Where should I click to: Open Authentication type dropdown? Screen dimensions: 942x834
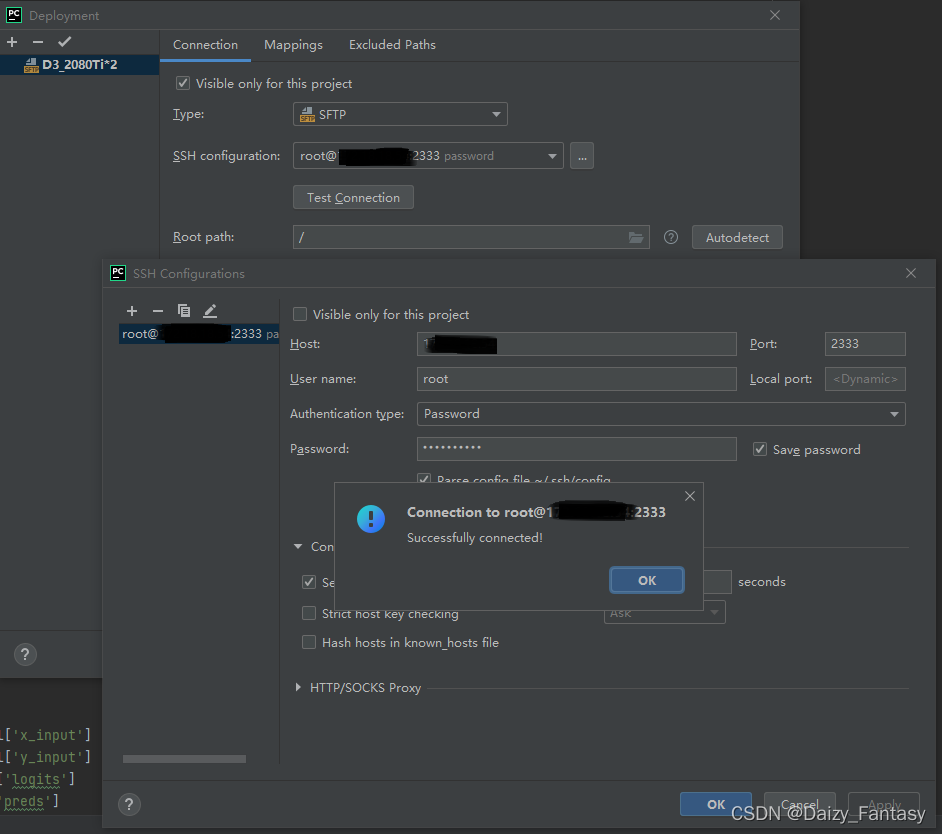[661, 414]
